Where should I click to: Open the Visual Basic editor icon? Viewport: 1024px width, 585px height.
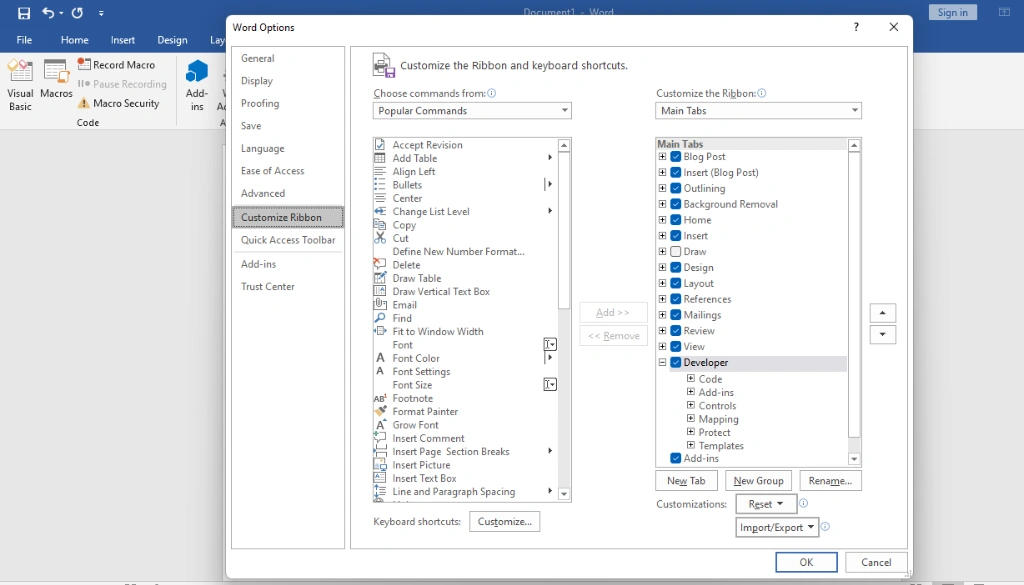pyautogui.click(x=20, y=86)
